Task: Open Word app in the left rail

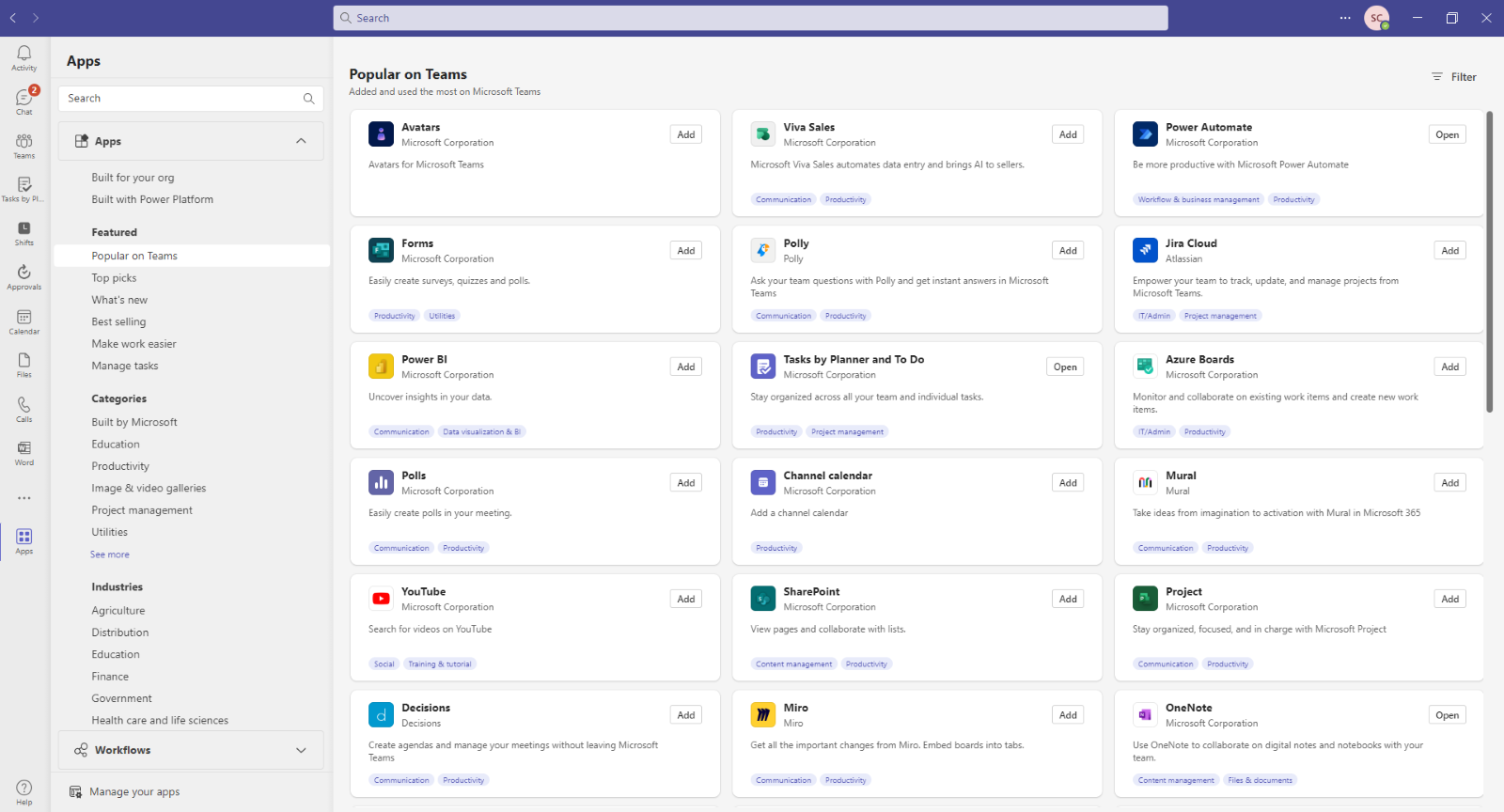Action: tap(24, 453)
